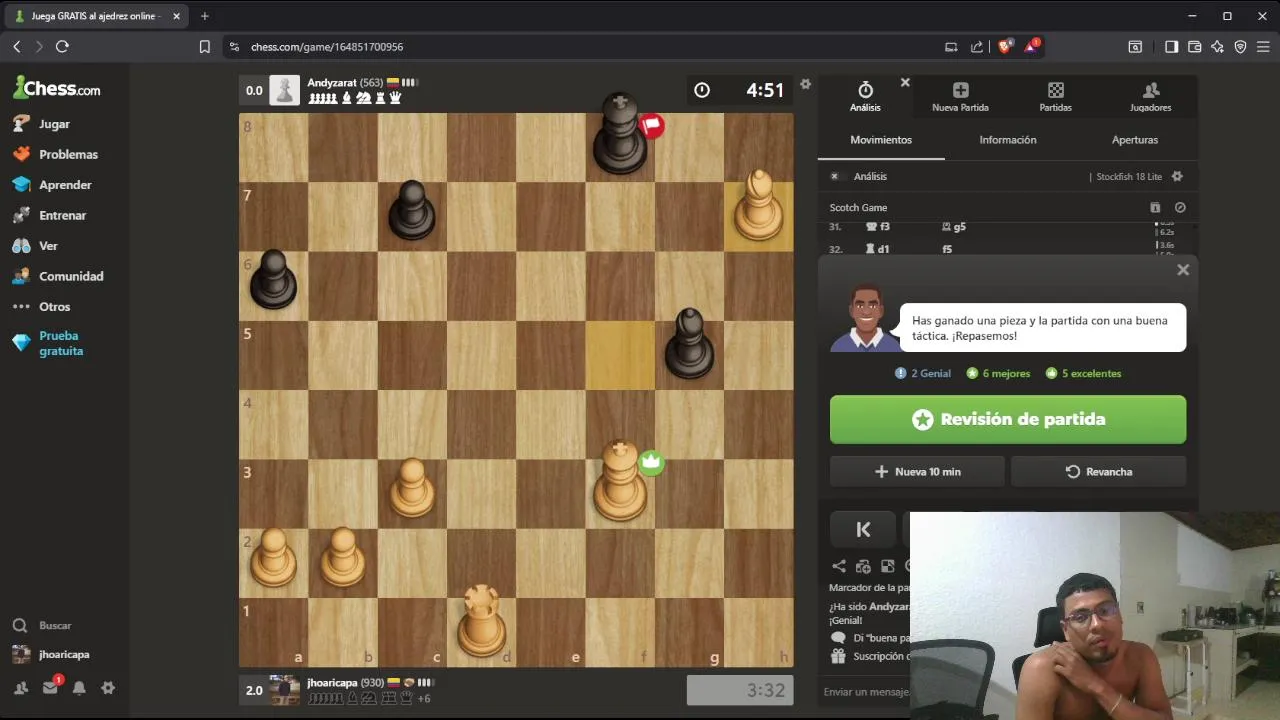Click the opening book icon beside Scotch Game

1155,208
